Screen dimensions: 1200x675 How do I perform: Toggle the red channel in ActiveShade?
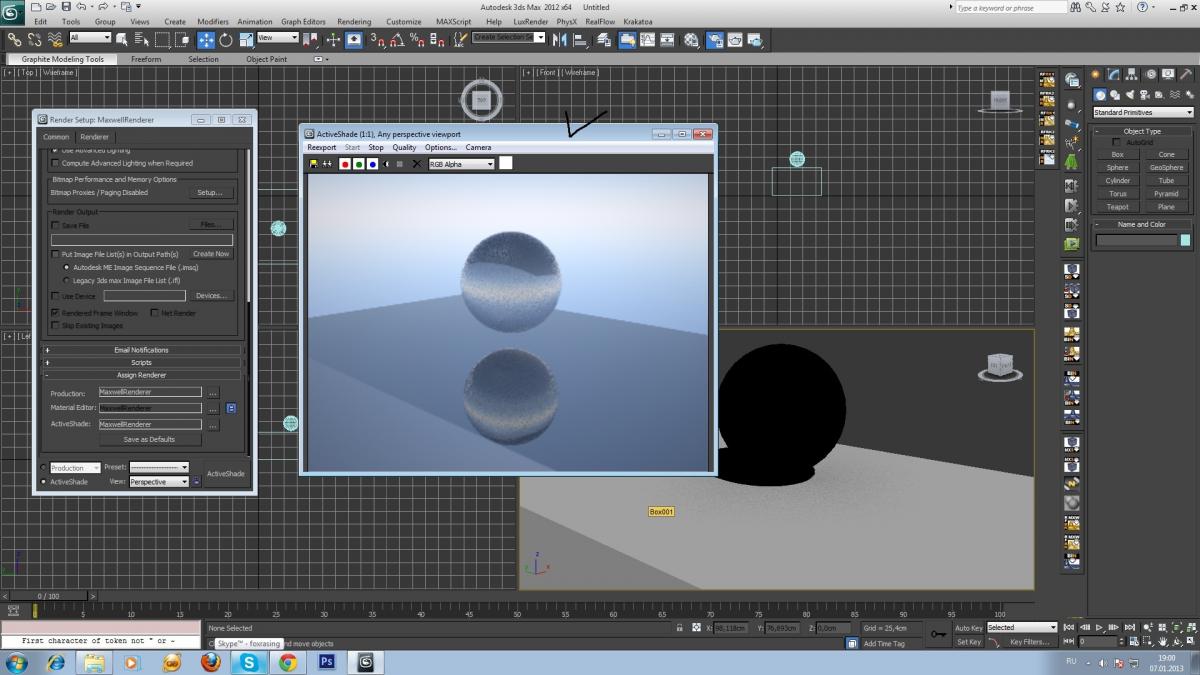click(345, 164)
